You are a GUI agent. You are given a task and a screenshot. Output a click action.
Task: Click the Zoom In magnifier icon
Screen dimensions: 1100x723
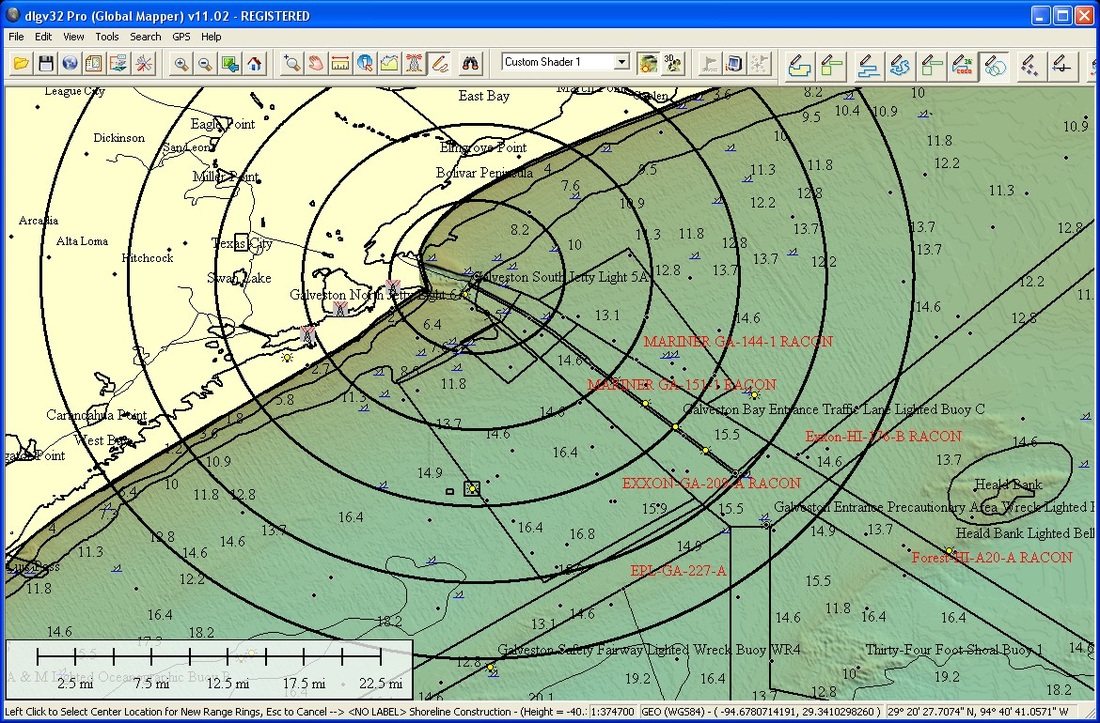[181, 64]
